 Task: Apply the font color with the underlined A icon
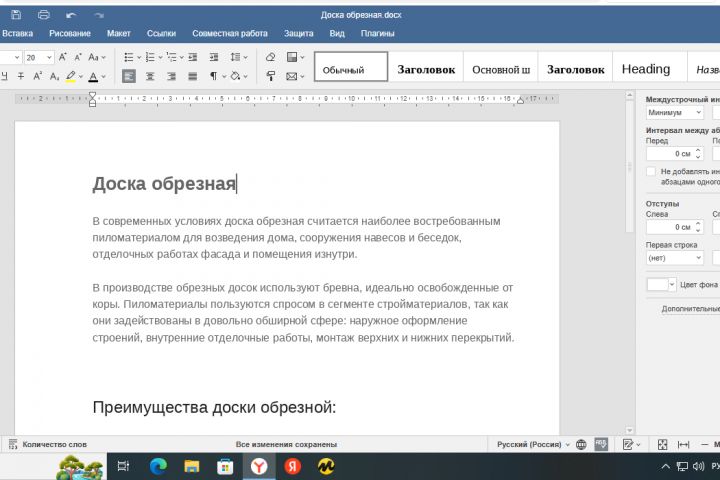(x=93, y=76)
